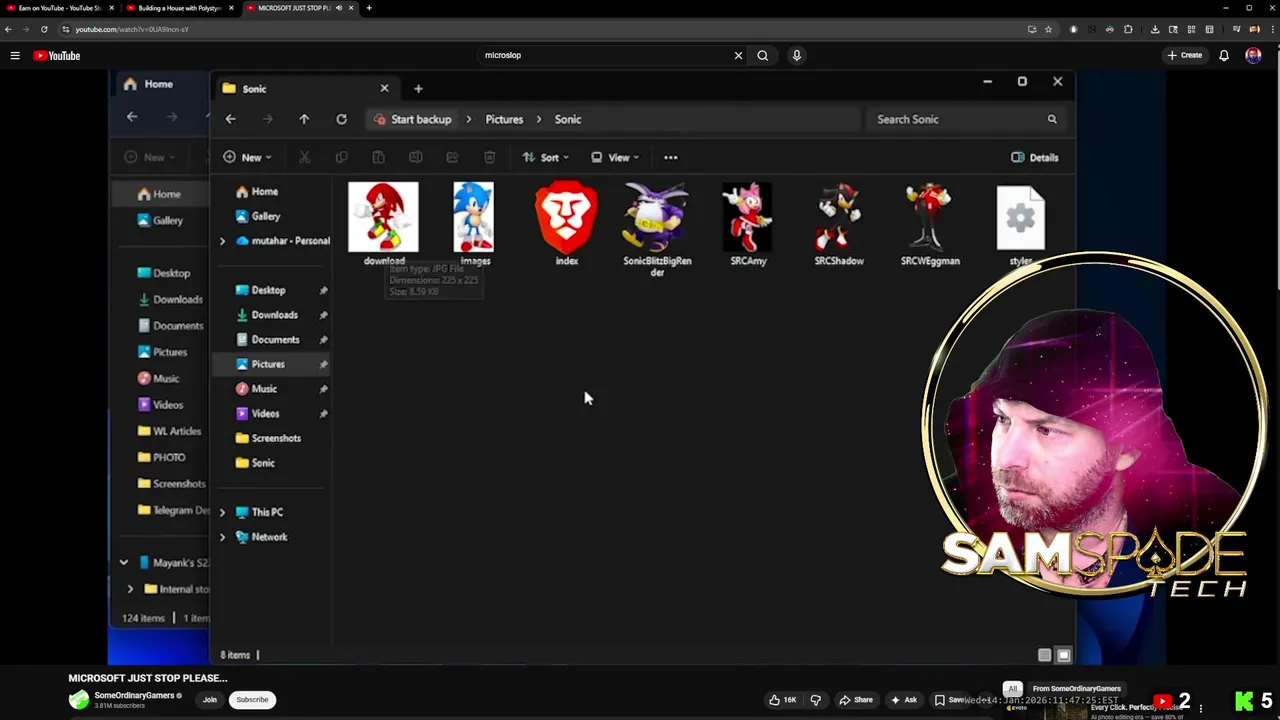The image size is (1280, 720).
Task: Click the Join channel button
Action: (210, 700)
